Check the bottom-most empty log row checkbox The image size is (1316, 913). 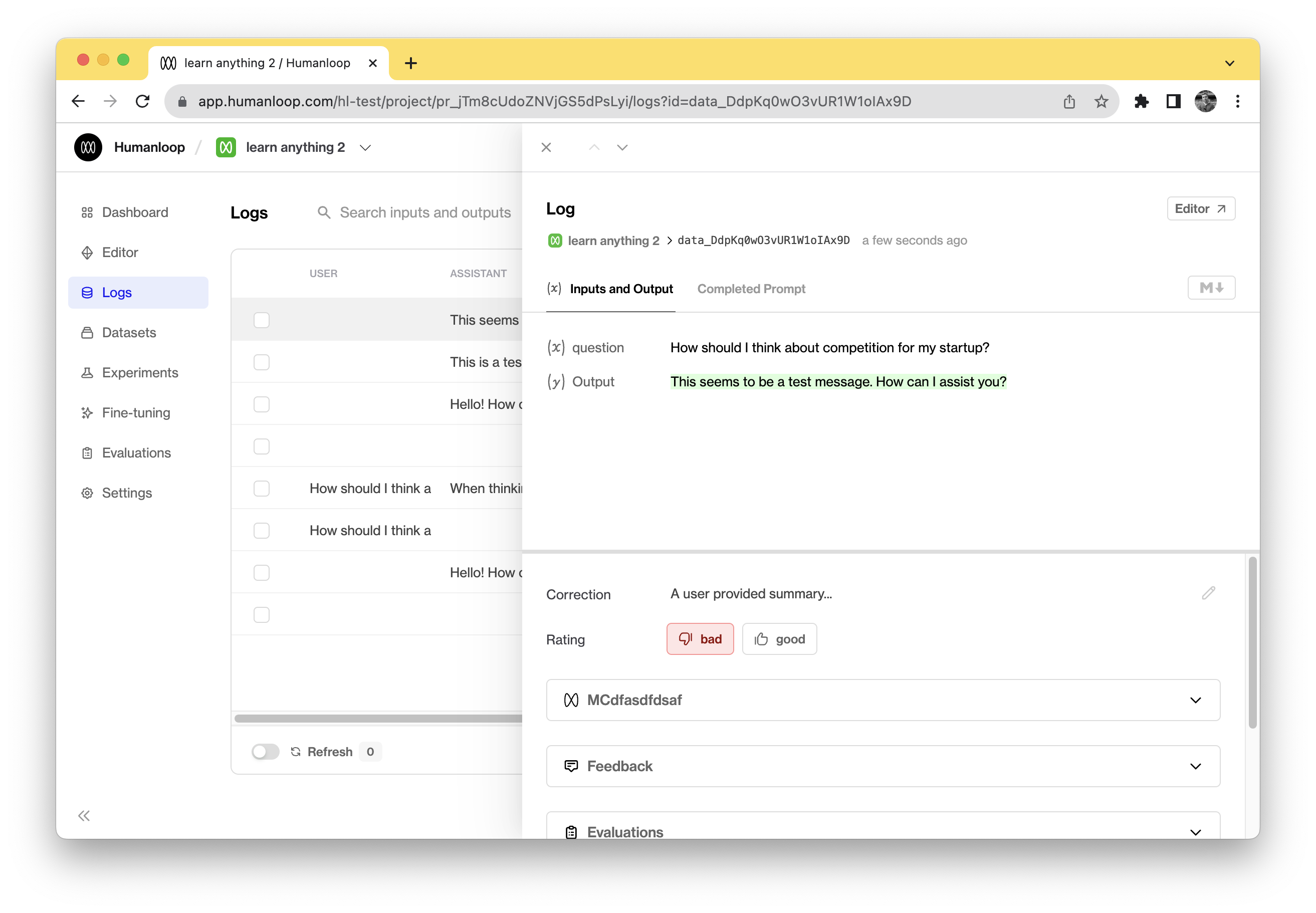click(x=262, y=614)
